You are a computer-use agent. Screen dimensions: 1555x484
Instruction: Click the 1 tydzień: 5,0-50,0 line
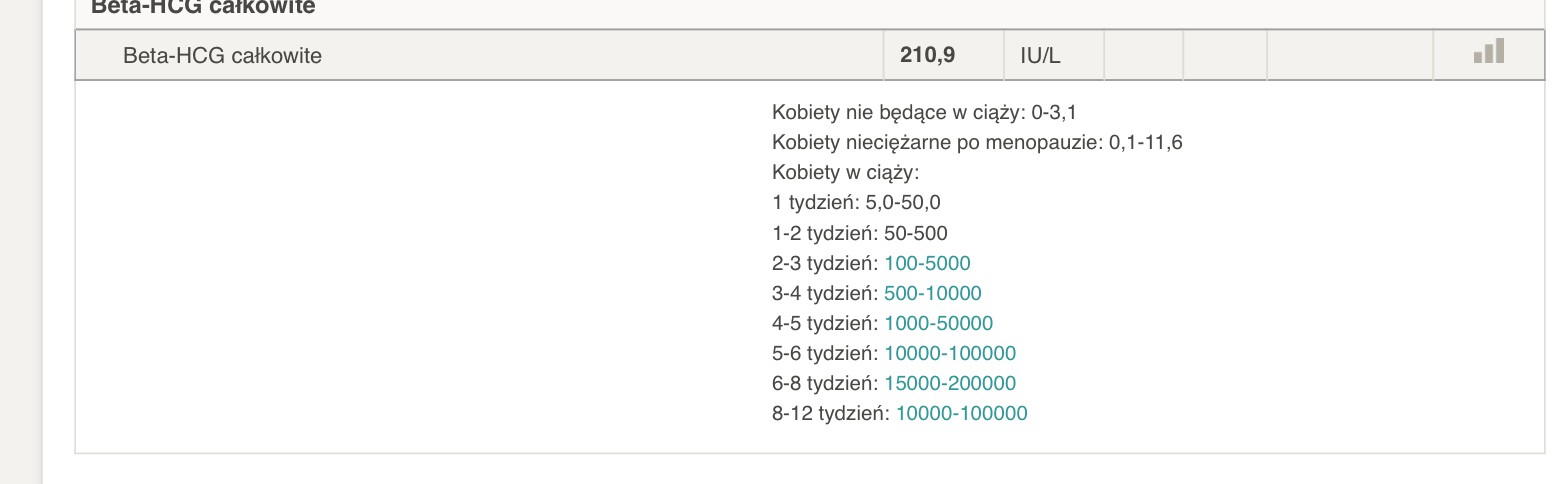[856, 202]
